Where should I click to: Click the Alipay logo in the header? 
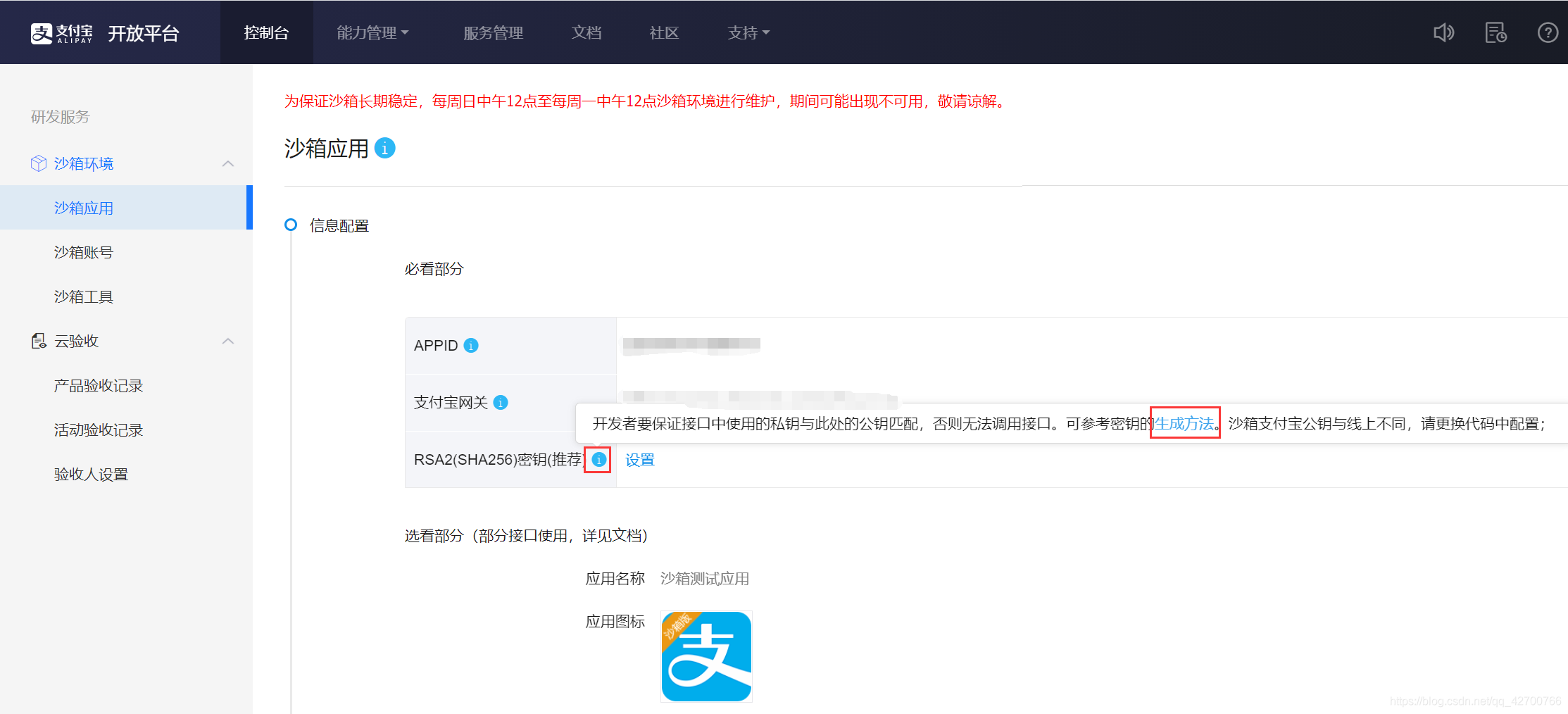[62, 33]
